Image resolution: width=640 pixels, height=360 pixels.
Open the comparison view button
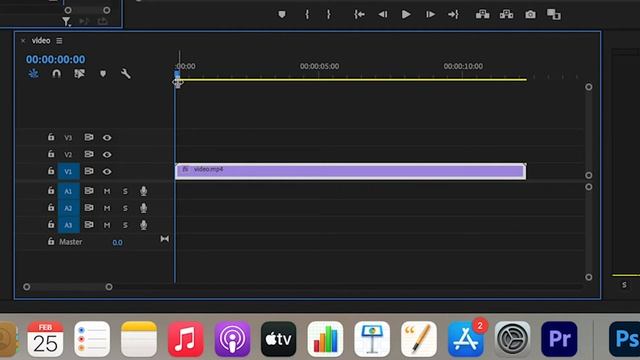pos(554,15)
